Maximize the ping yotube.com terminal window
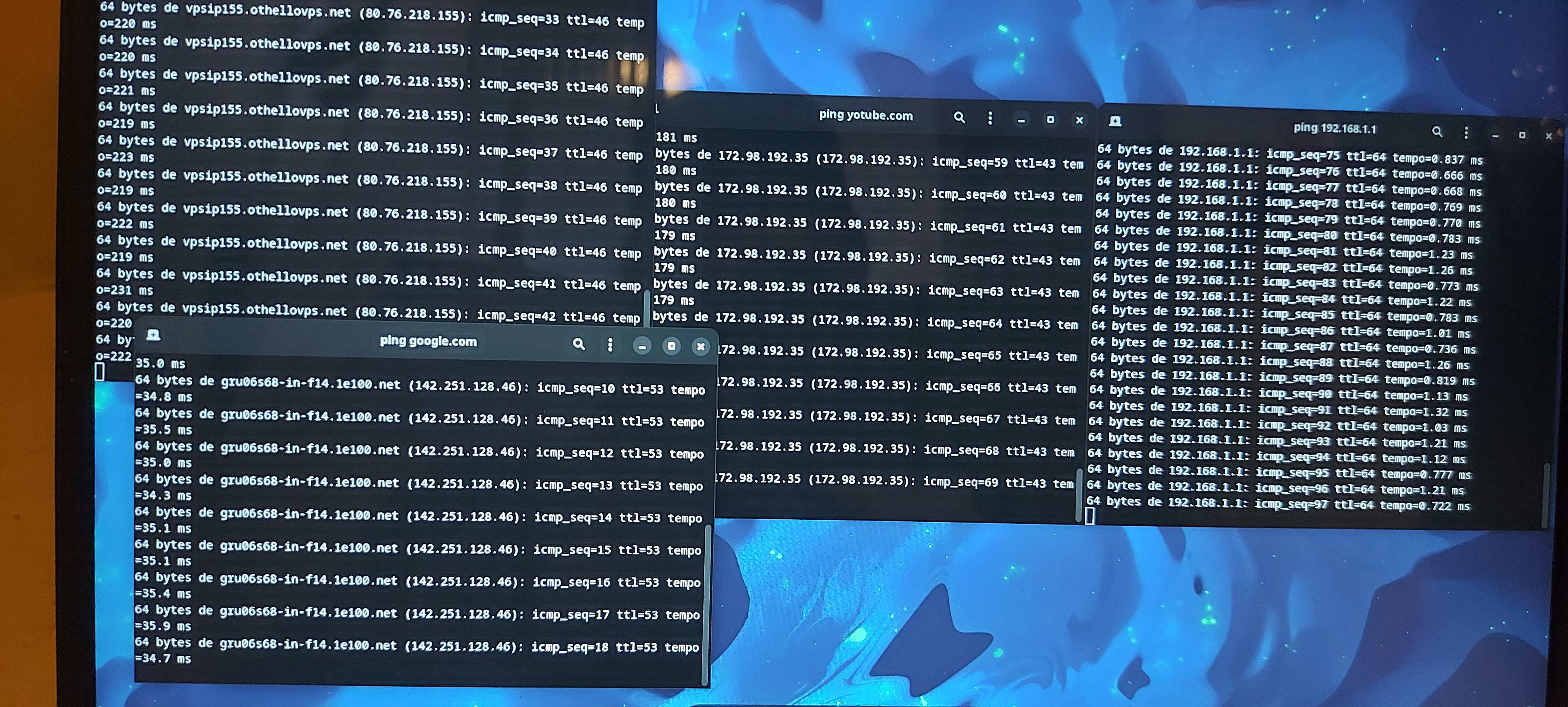1568x707 pixels. (x=1050, y=120)
